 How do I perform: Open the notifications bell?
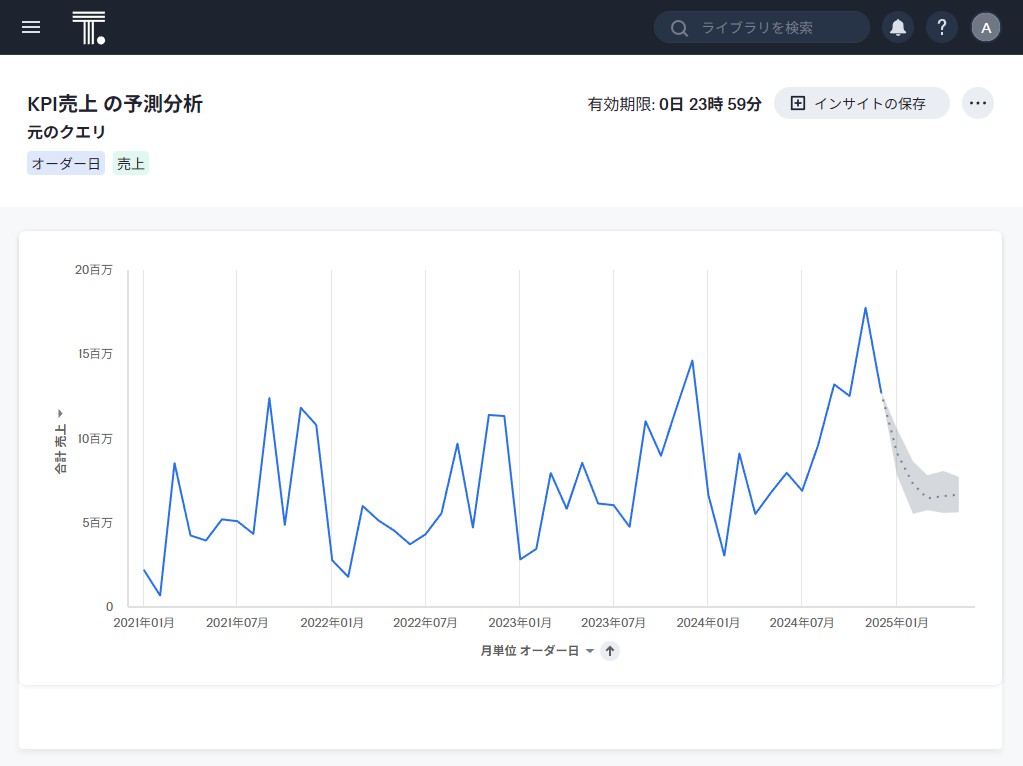point(898,27)
